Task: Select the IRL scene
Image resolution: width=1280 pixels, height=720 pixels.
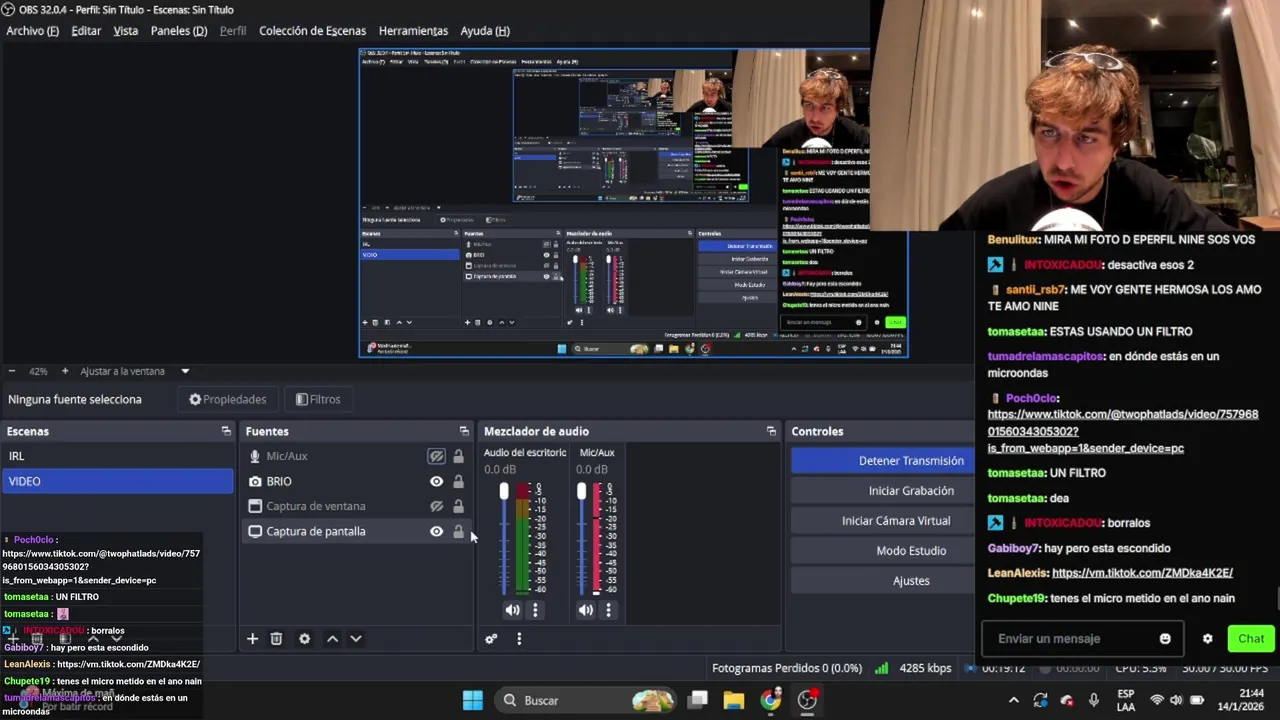Action: [x=117, y=456]
